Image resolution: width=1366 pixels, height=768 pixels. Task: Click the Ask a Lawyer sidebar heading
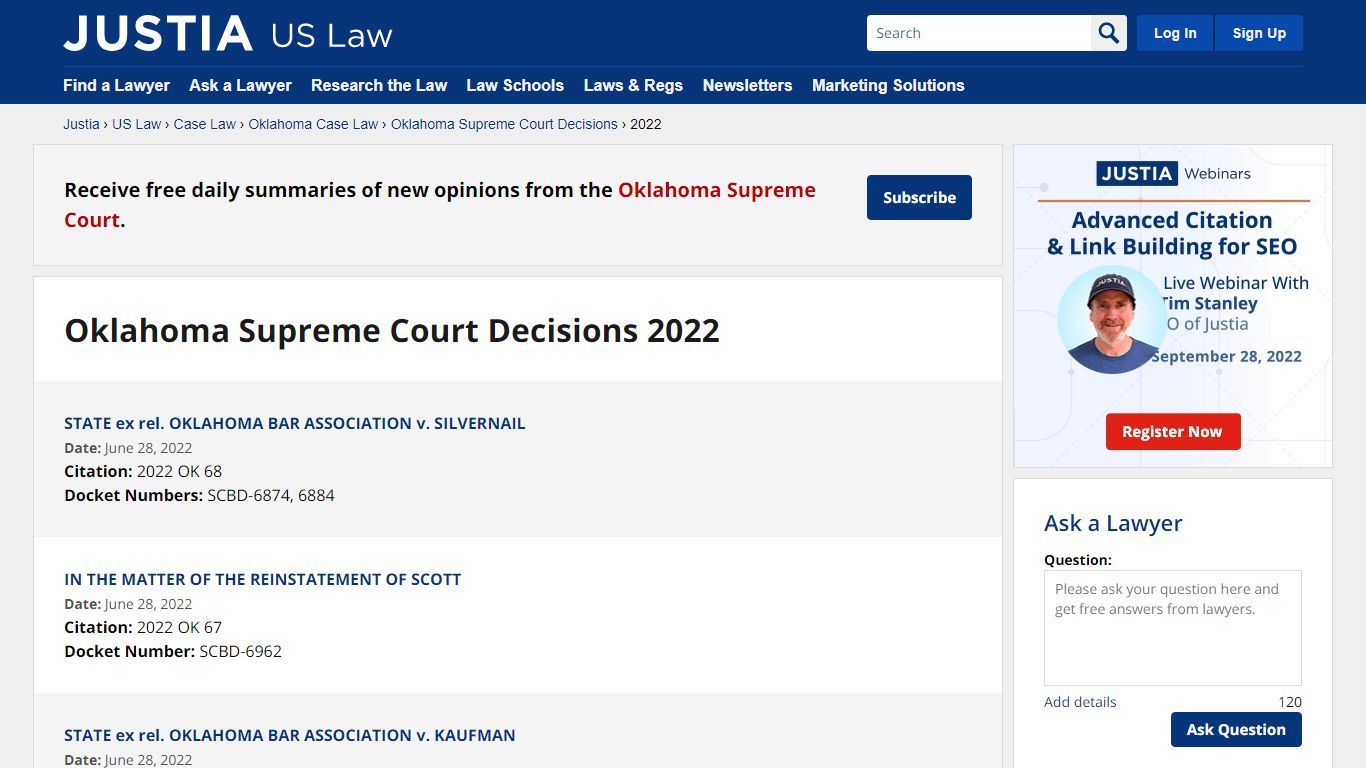pyautogui.click(x=1113, y=523)
